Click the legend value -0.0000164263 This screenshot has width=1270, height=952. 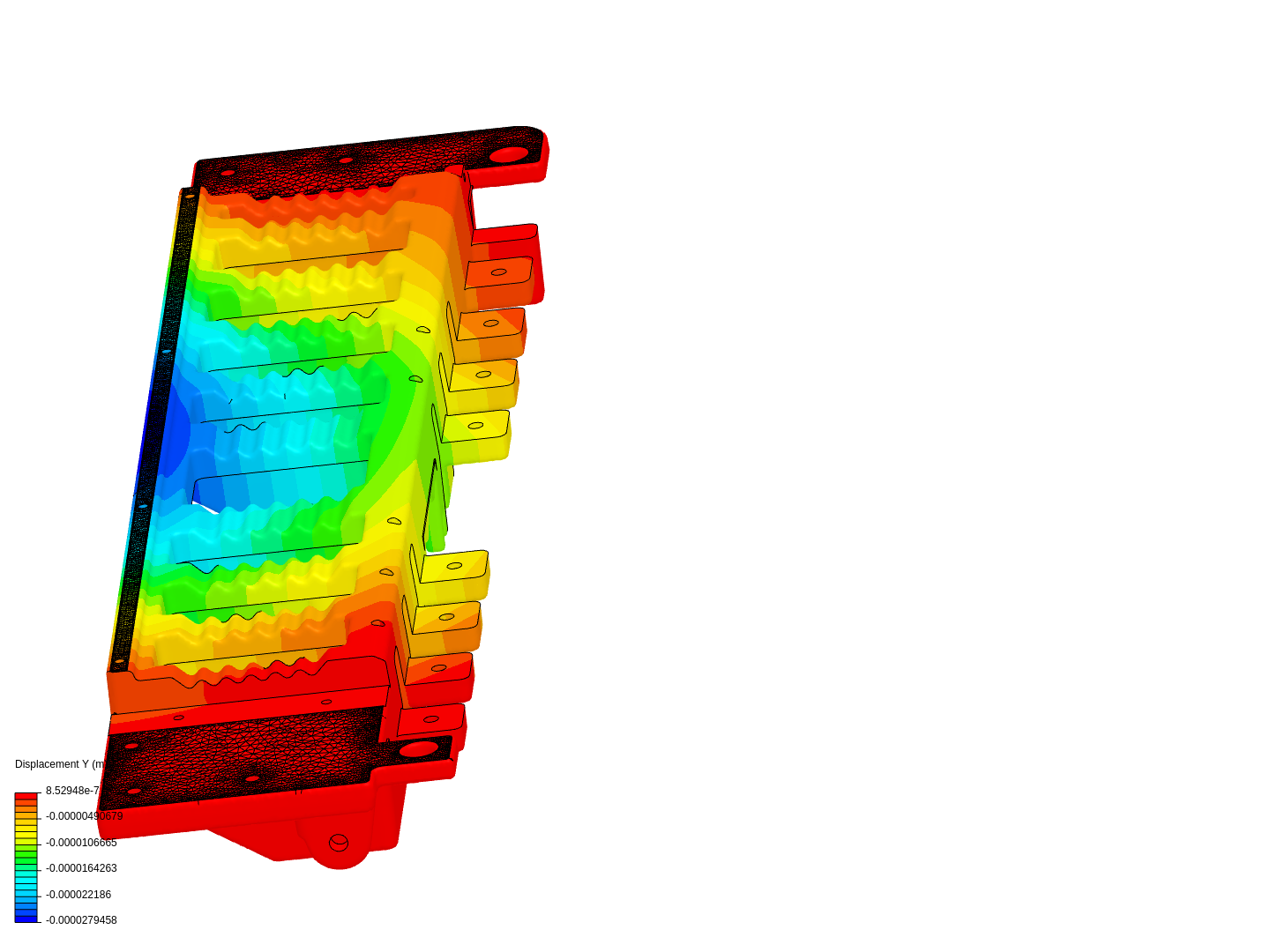click(x=81, y=868)
